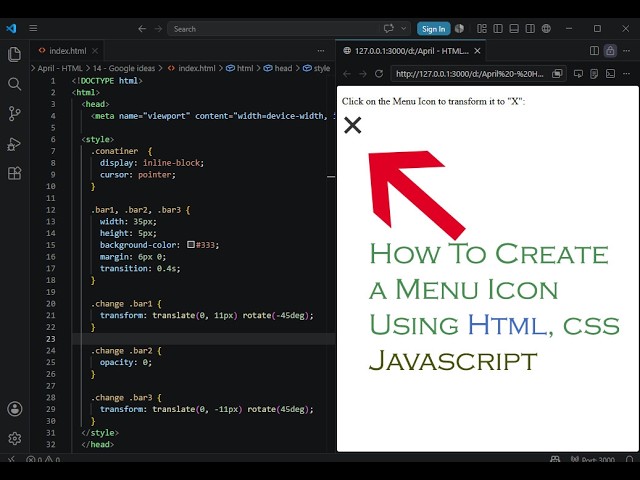Click '.conatiner' selector on line 7

click(114, 151)
